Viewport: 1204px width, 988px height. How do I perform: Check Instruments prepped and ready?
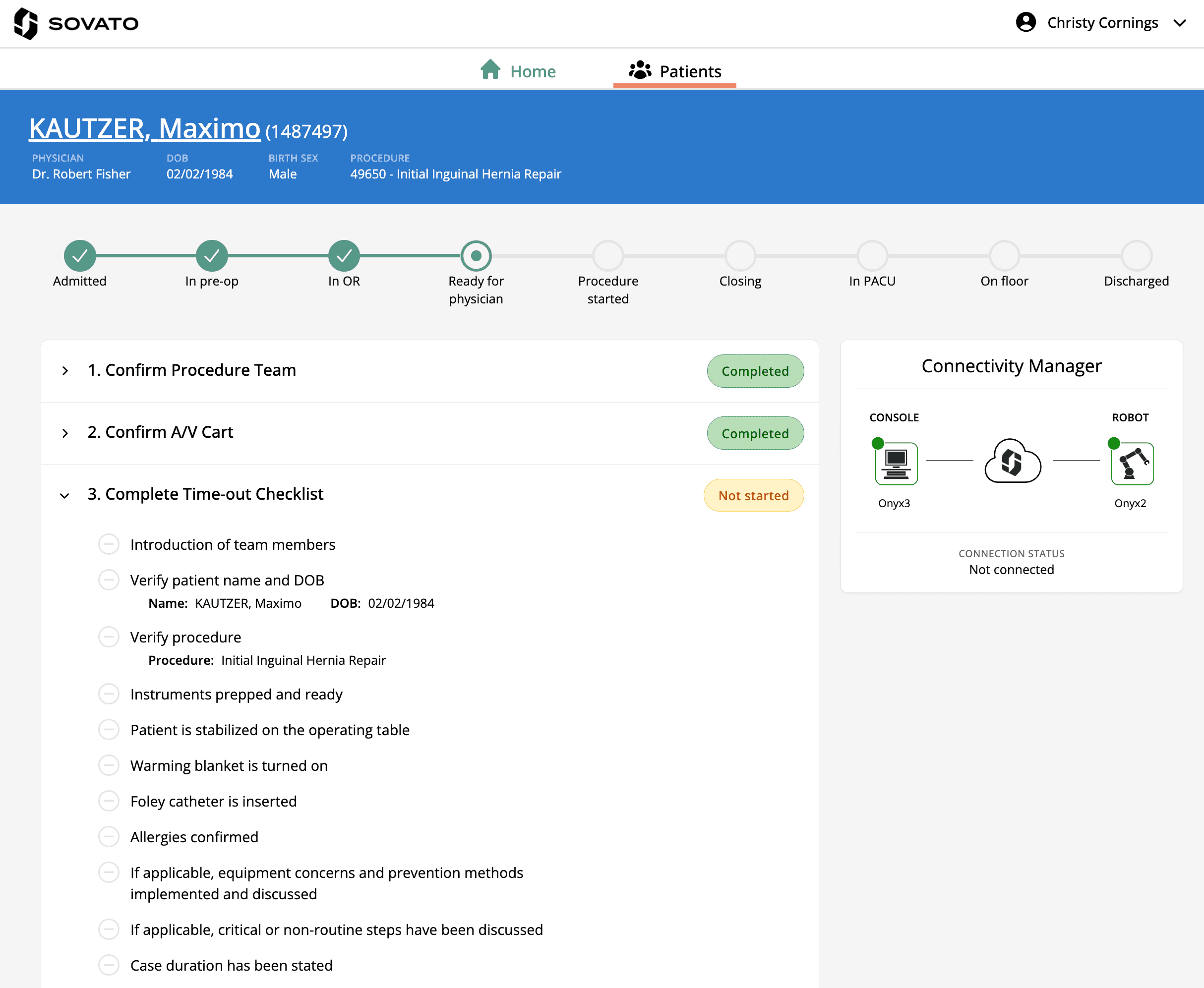click(109, 694)
